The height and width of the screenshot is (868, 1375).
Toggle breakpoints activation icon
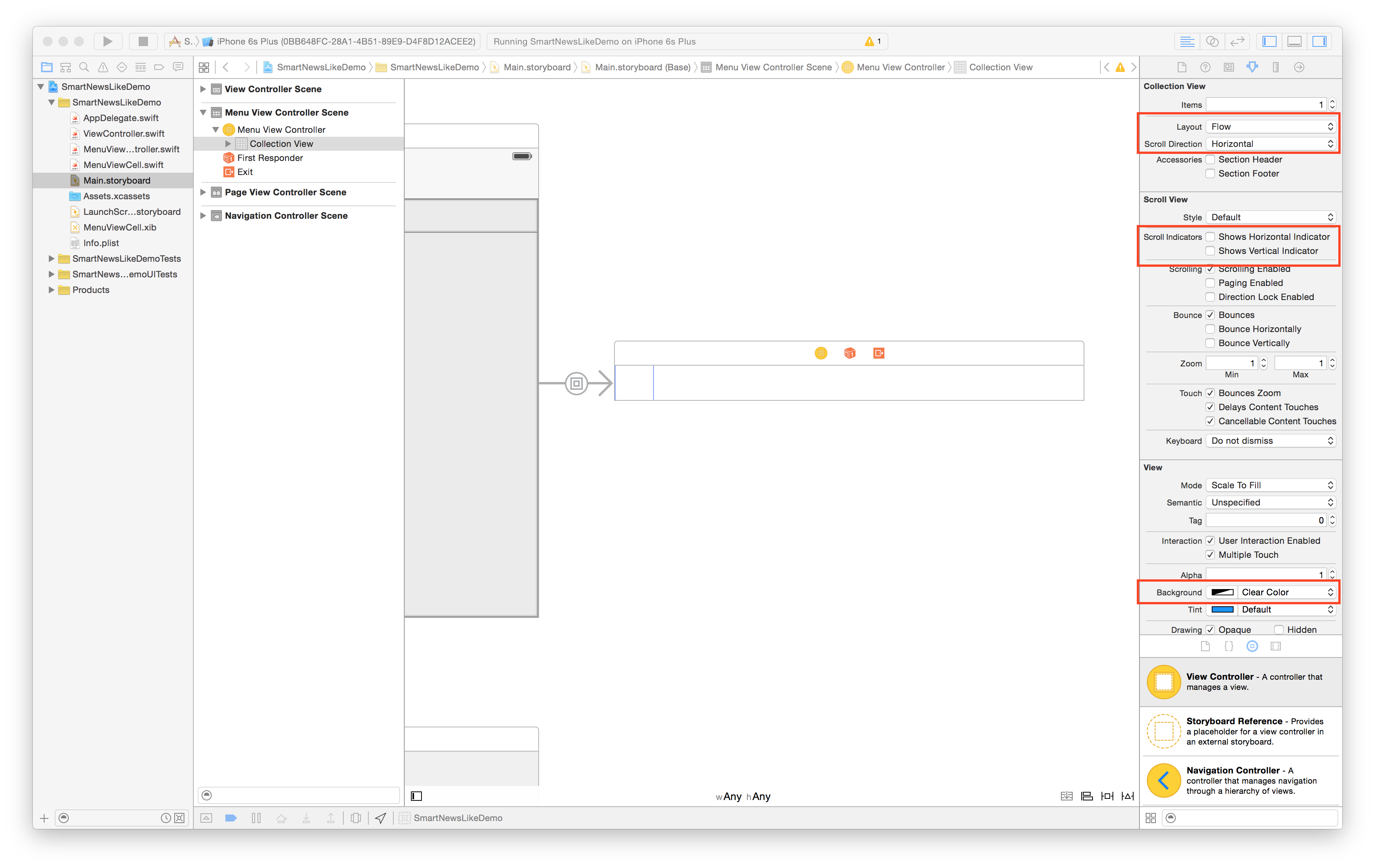231,818
